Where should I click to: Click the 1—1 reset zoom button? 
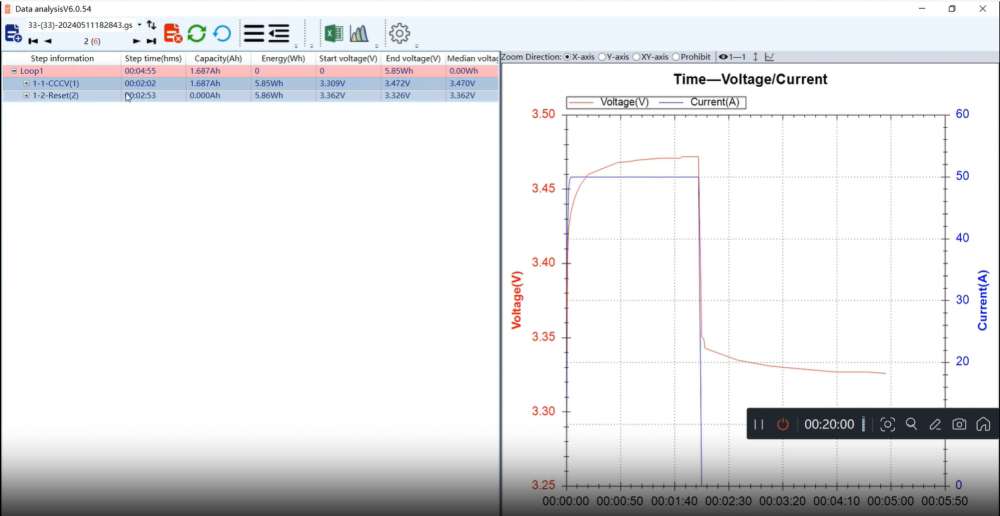coord(733,57)
